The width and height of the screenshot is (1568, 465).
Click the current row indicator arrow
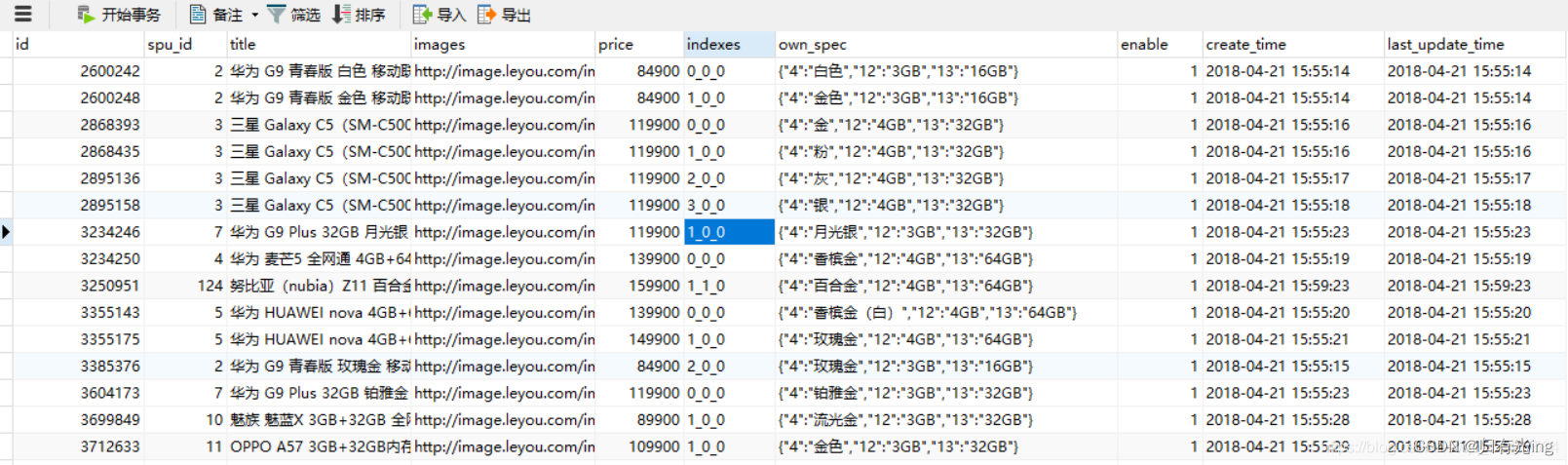[x=6, y=232]
